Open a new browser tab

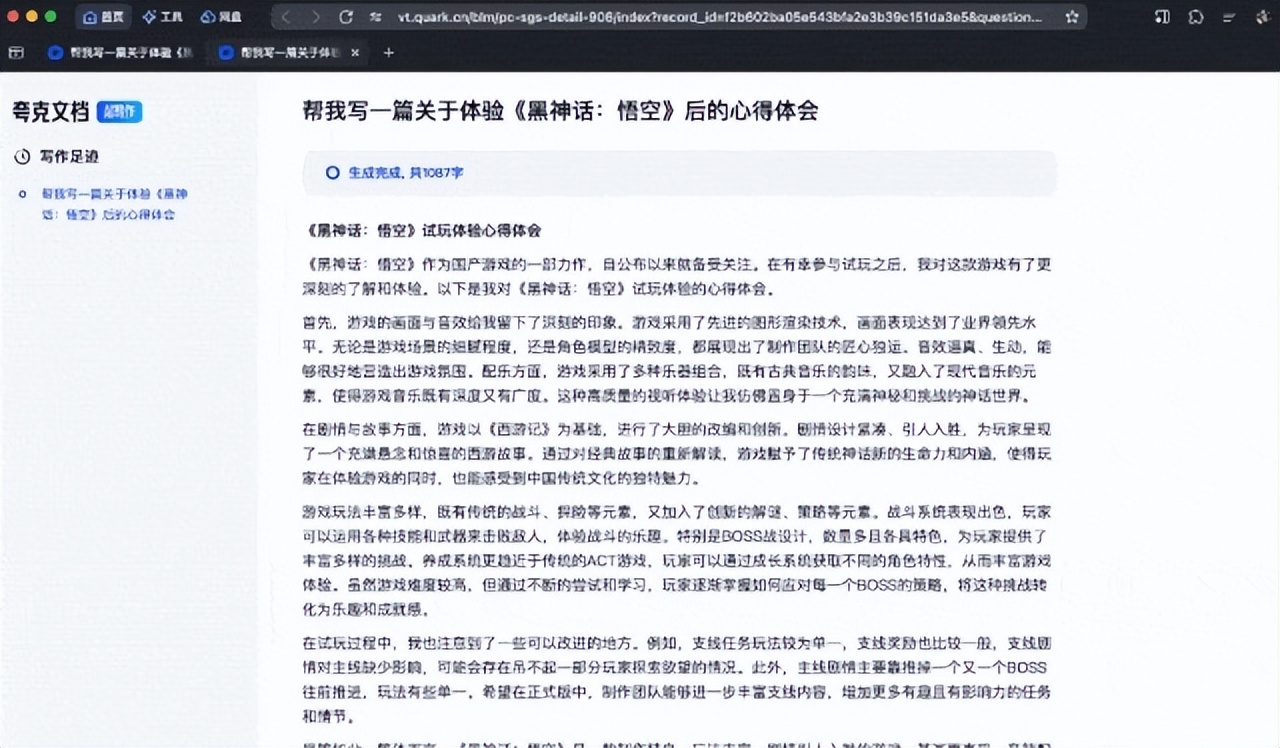389,53
